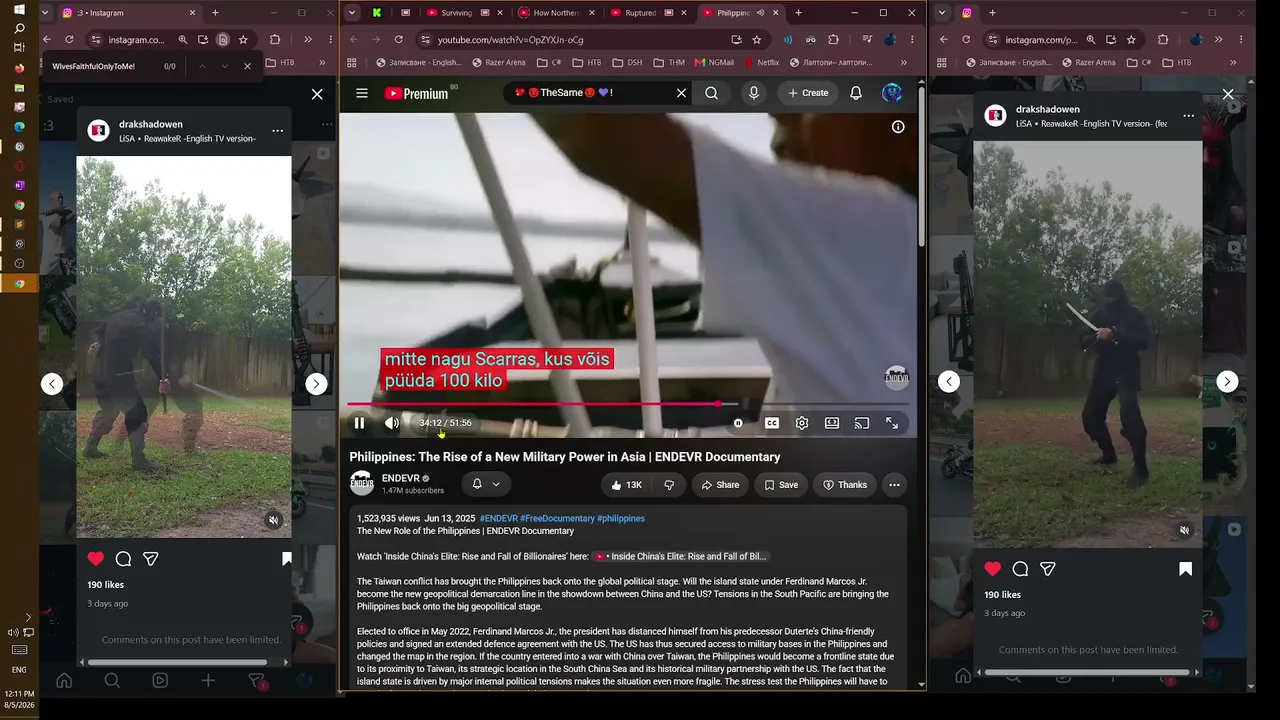Show hidden toolbar items in the right Instagram window
Screen dimensions: 1280x720
pyautogui.click(x=1218, y=39)
